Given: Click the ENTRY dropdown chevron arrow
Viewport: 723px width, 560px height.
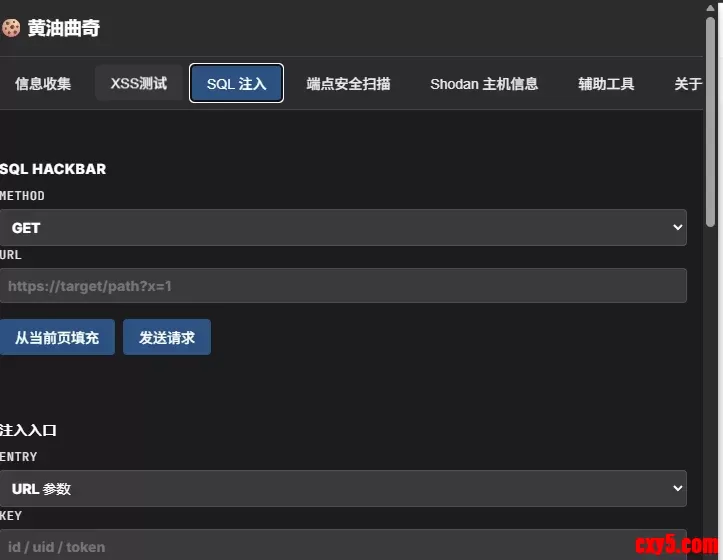Looking at the screenshot, I should point(677,488).
